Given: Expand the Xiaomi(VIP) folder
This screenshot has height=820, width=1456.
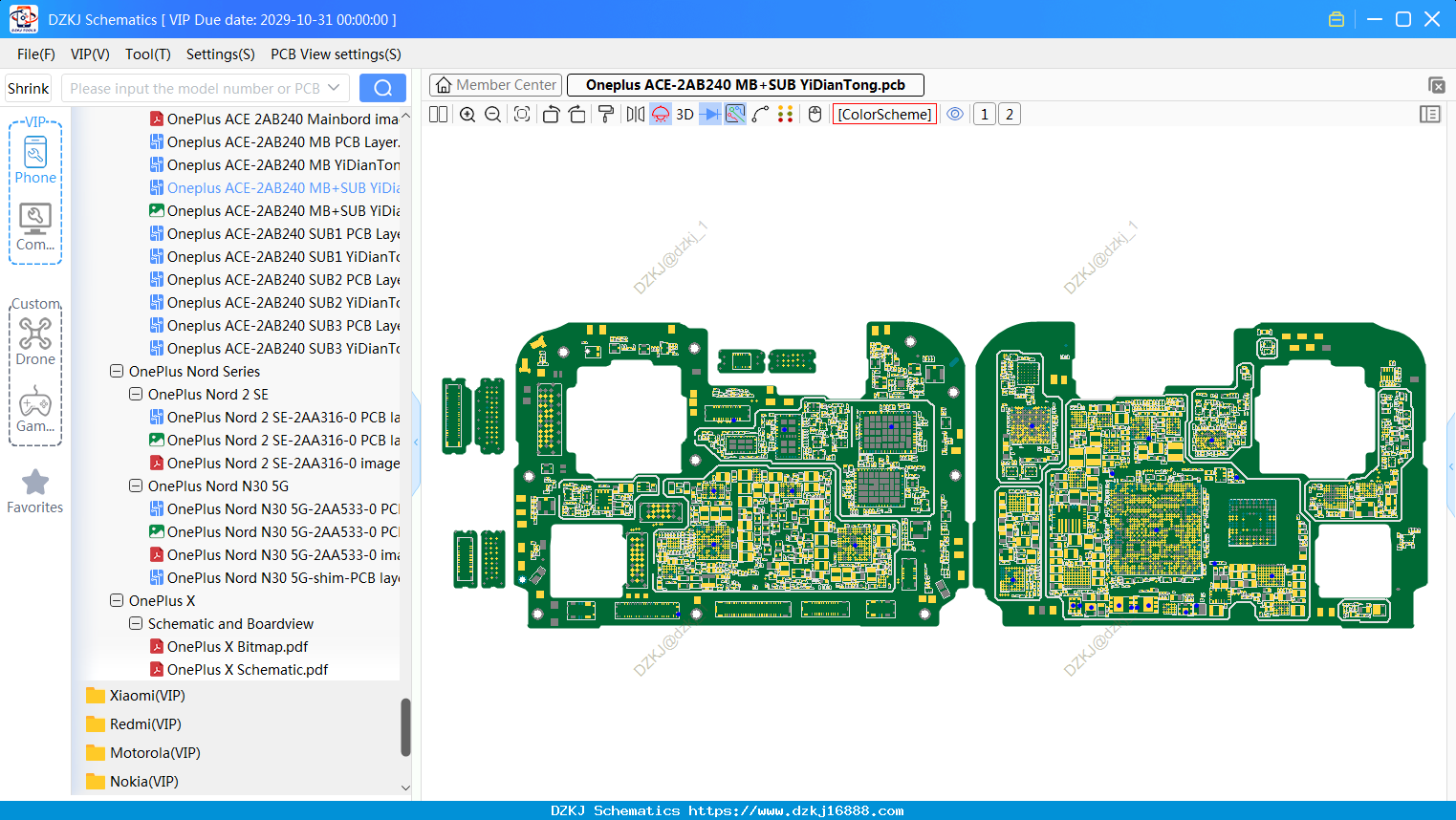Looking at the screenshot, I should [x=136, y=695].
